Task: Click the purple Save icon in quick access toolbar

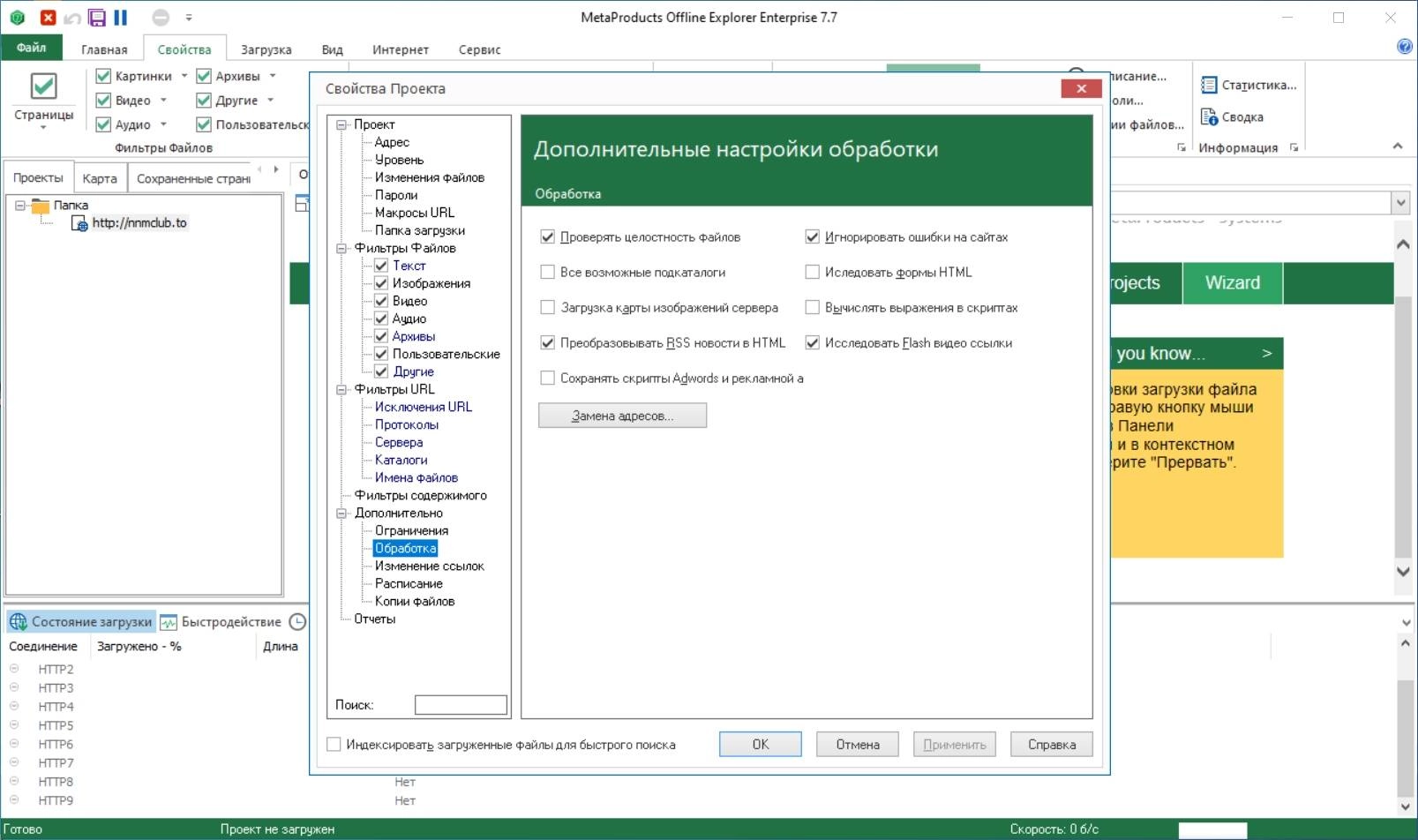Action: [x=97, y=18]
